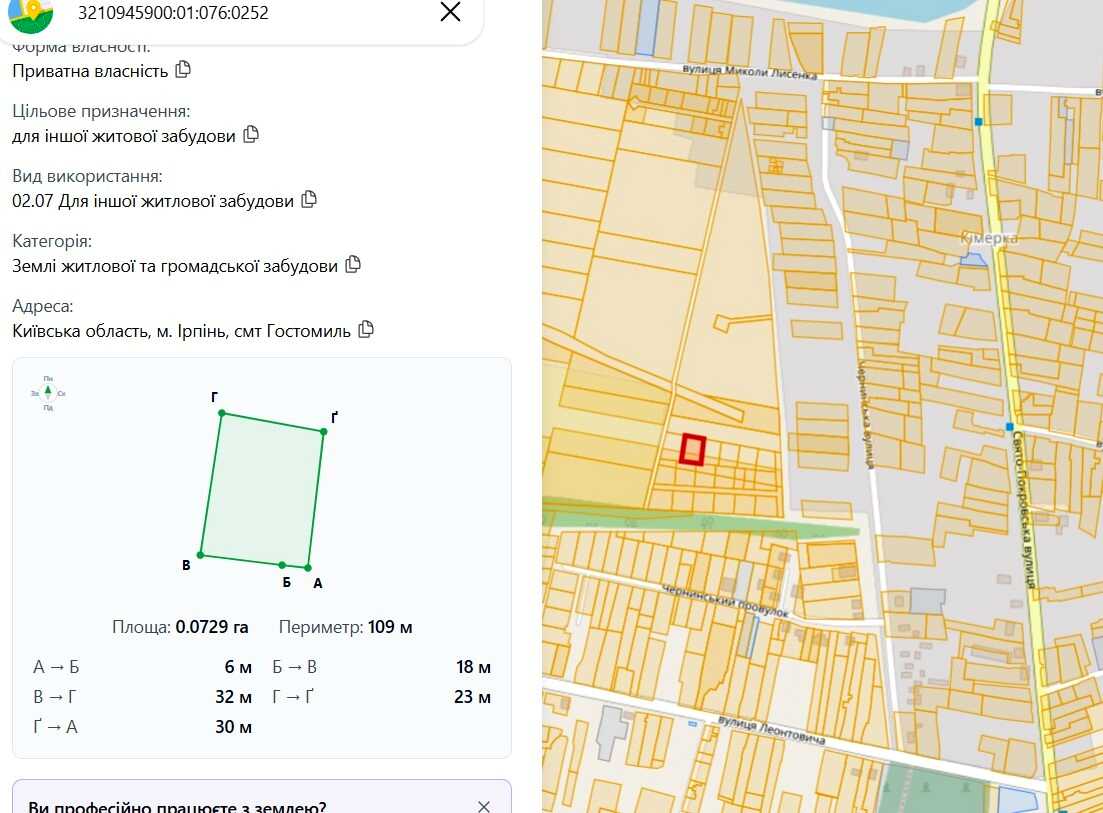1103x813 pixels.
Task: Copy the address 'Київська область, м. Ірпінь, смт Гостомиль'
Action: coord(366,329)
